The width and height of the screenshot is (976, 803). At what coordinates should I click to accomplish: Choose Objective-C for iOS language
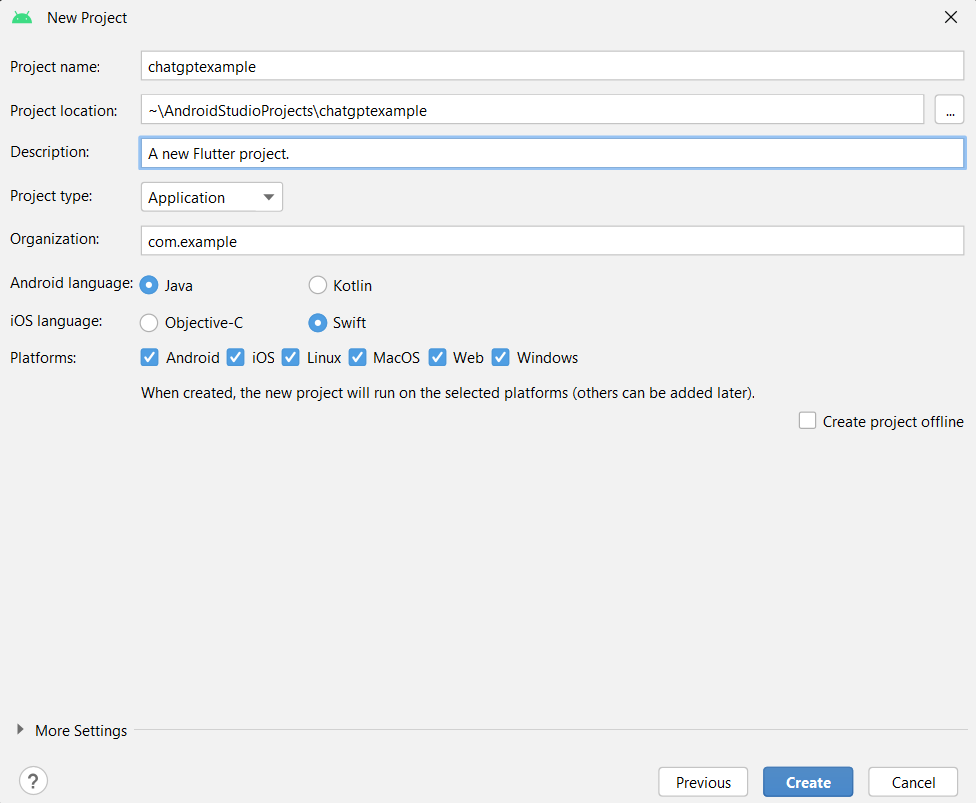pos(149,322)
